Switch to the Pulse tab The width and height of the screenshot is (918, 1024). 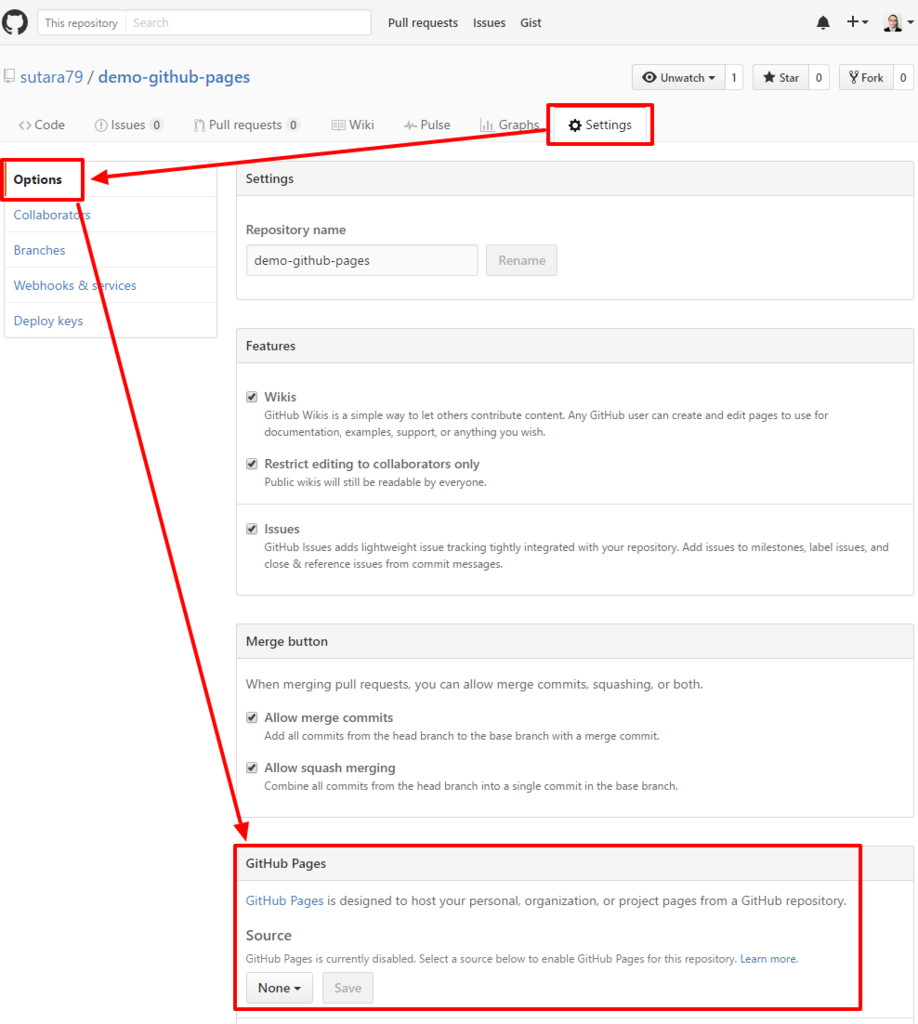[x=427, y=125]
